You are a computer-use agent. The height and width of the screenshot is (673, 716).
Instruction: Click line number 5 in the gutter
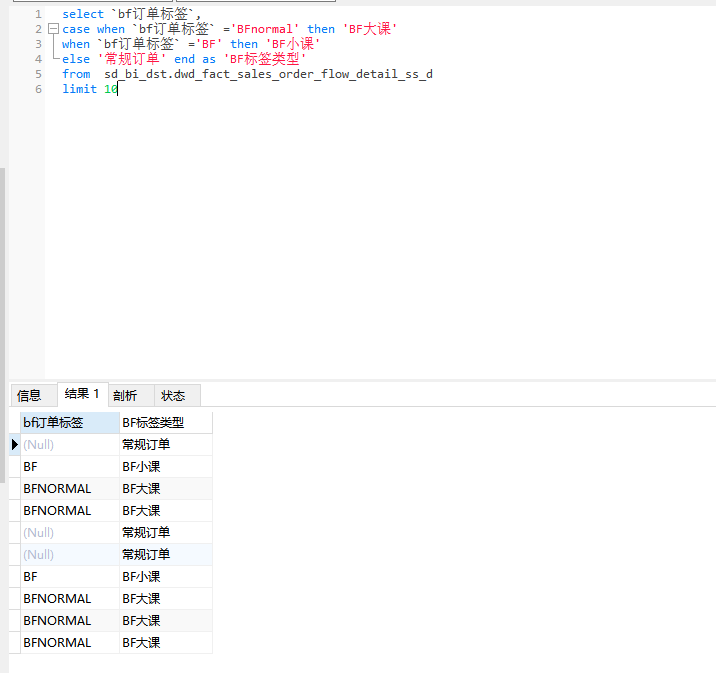(38, 74)
